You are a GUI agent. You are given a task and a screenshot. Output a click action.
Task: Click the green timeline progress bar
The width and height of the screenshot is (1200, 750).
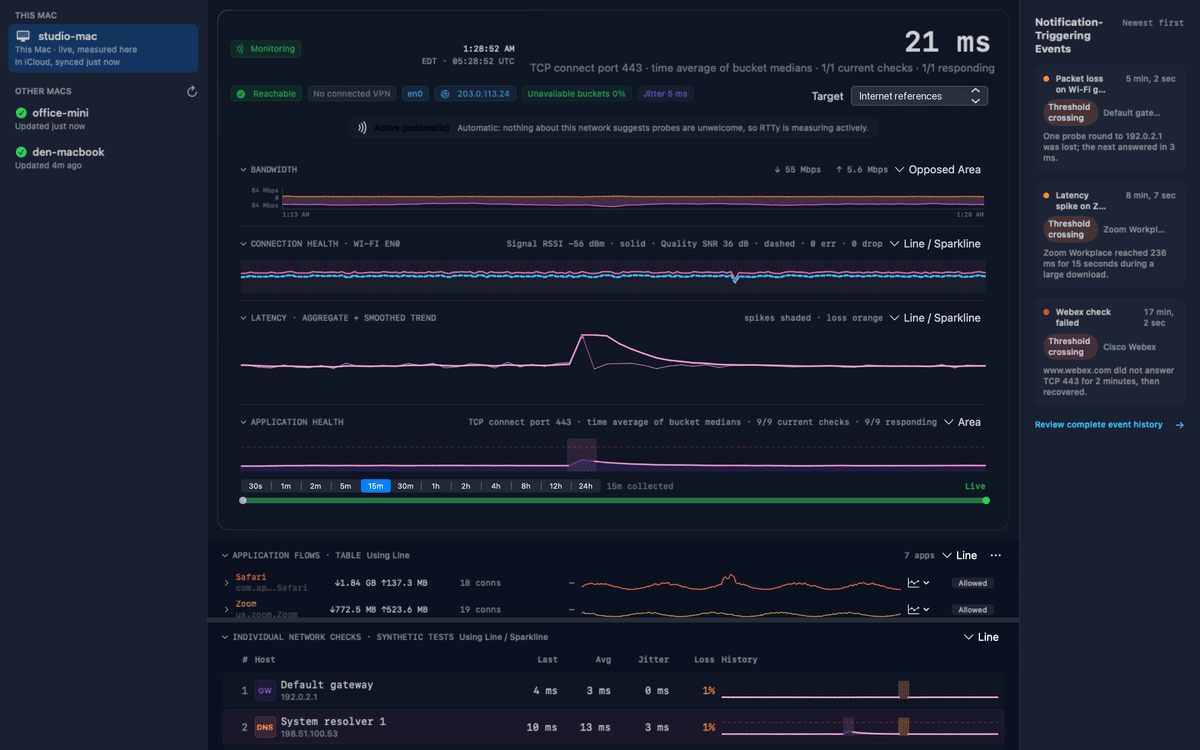tap(614, 500)
